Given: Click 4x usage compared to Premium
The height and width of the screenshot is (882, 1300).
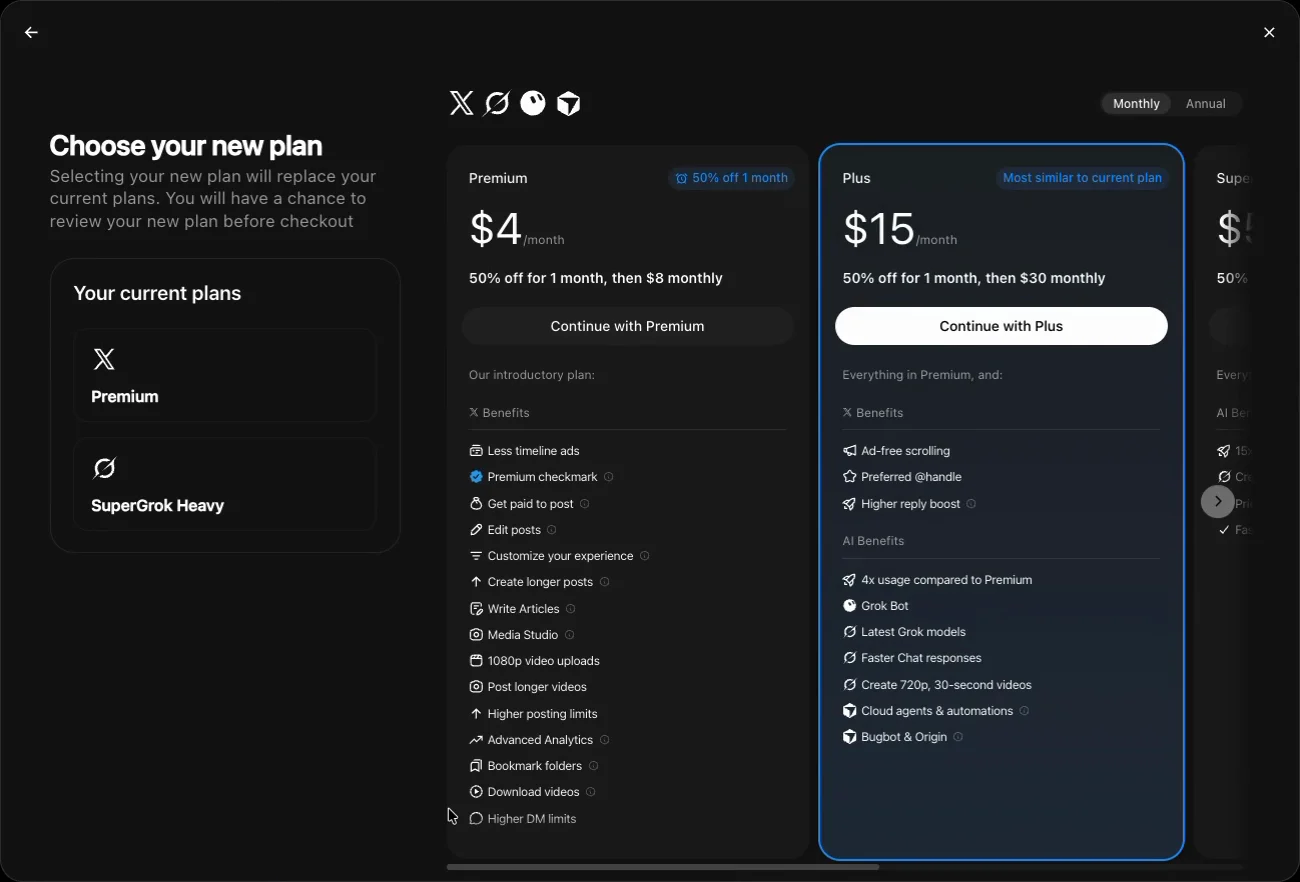Looking at the screenshot, I should coord(937,580).
